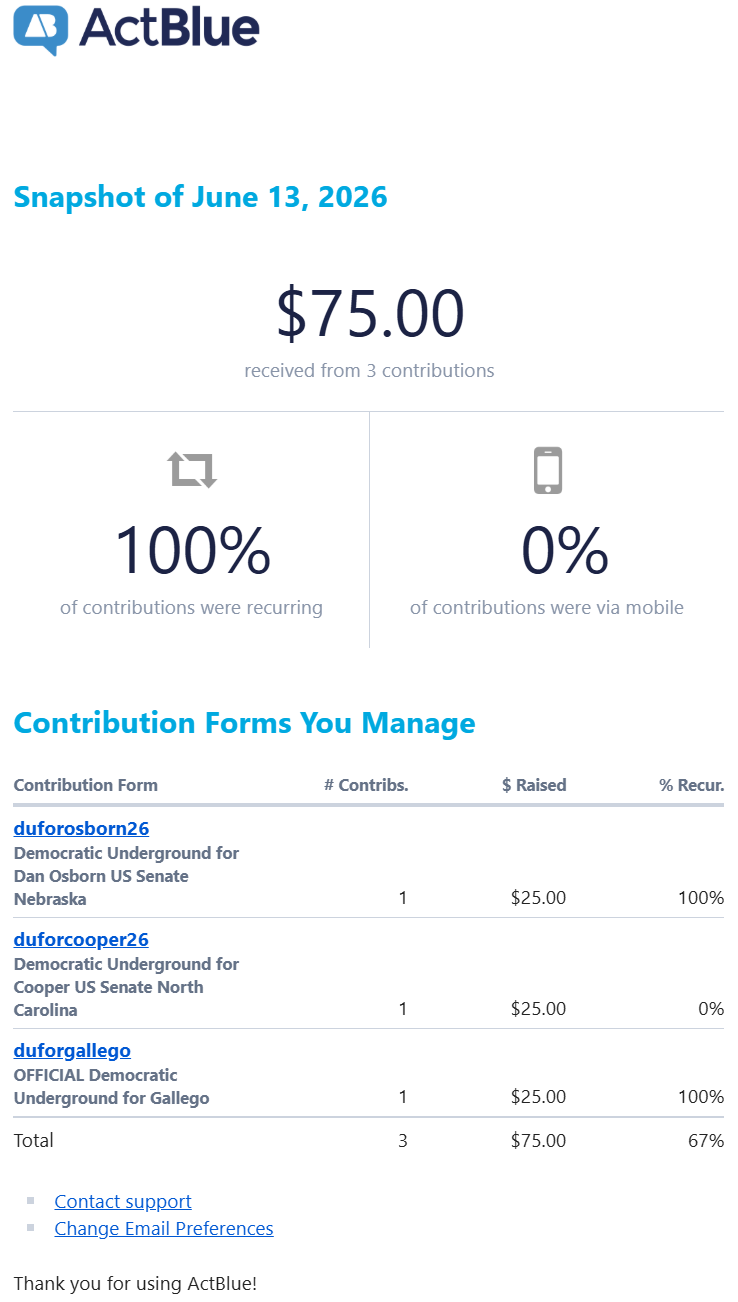
Task: Click the 100% recurring contributions figure
Action: (x=192, y=551)
